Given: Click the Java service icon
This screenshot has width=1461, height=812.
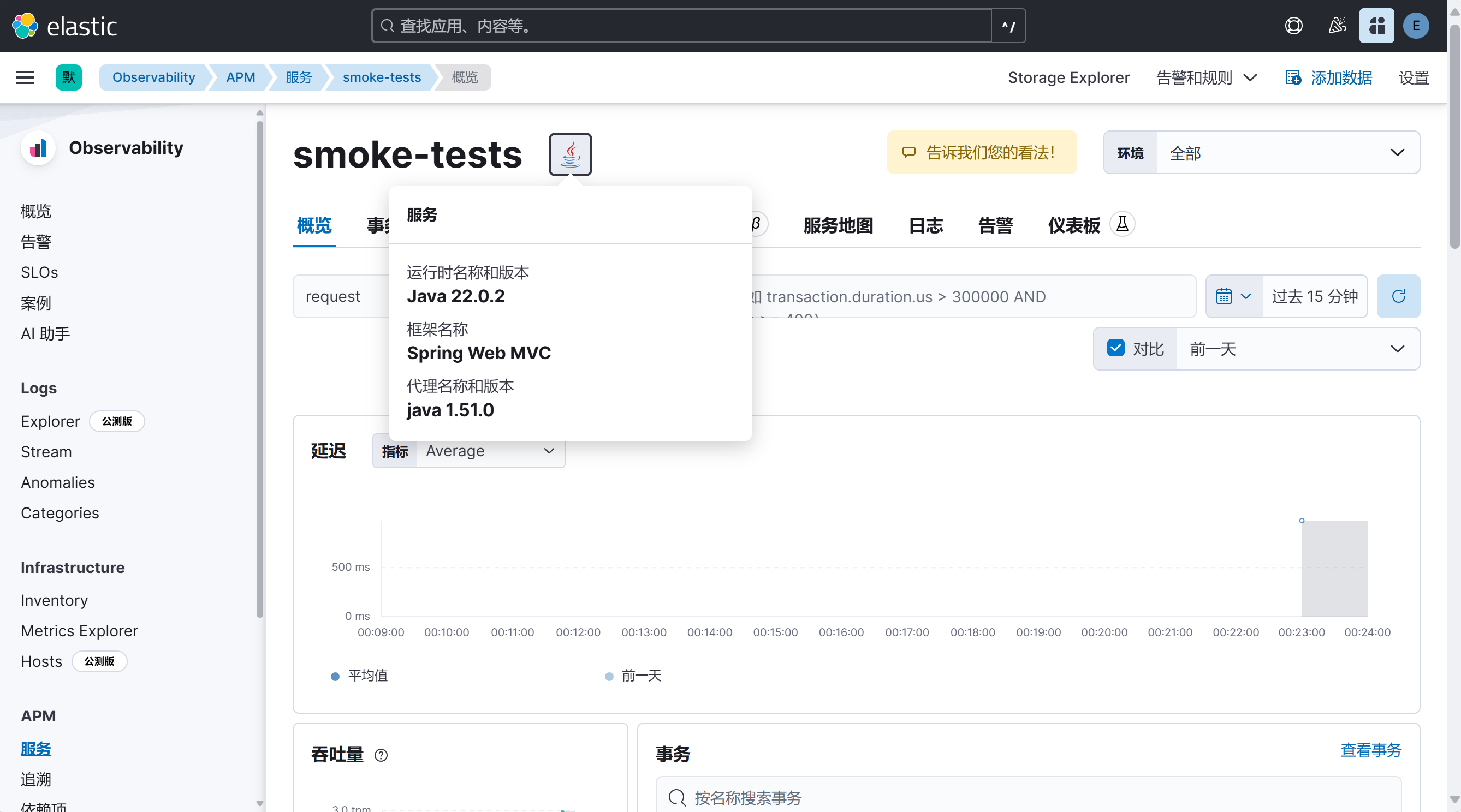Looking at the screenshot, I should (x=570, y=154).
